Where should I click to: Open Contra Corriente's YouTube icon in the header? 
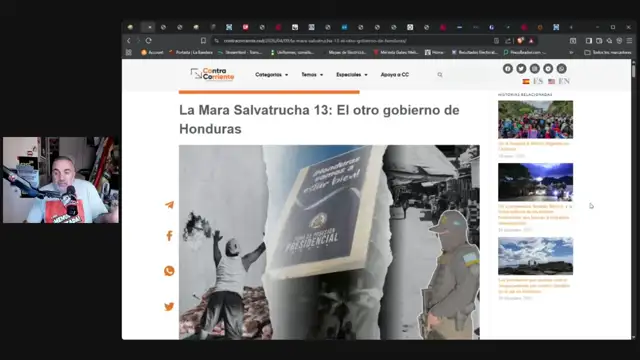[548, 69]
